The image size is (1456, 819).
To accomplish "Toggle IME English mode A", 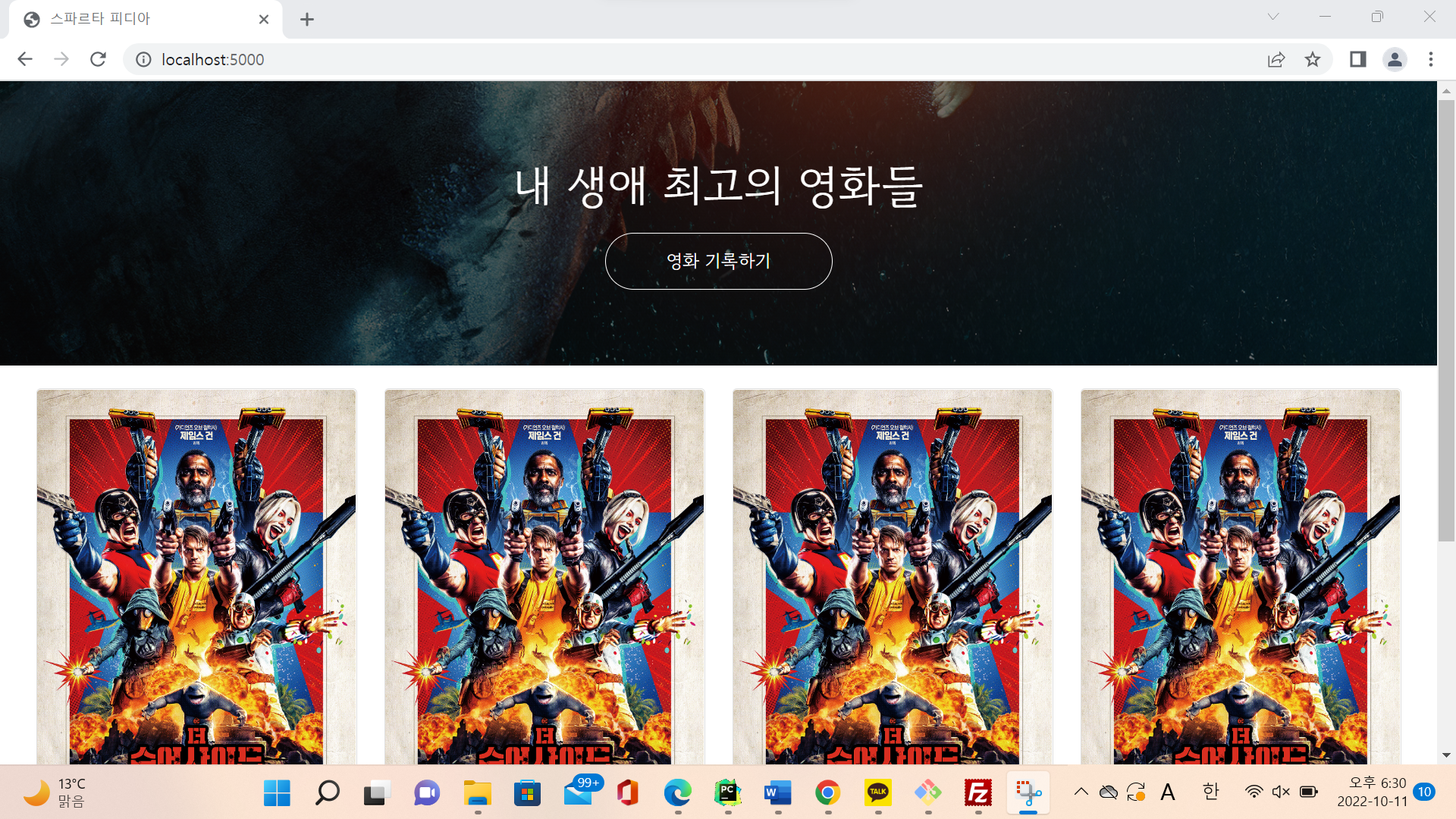I will (x=1168, y=792).
